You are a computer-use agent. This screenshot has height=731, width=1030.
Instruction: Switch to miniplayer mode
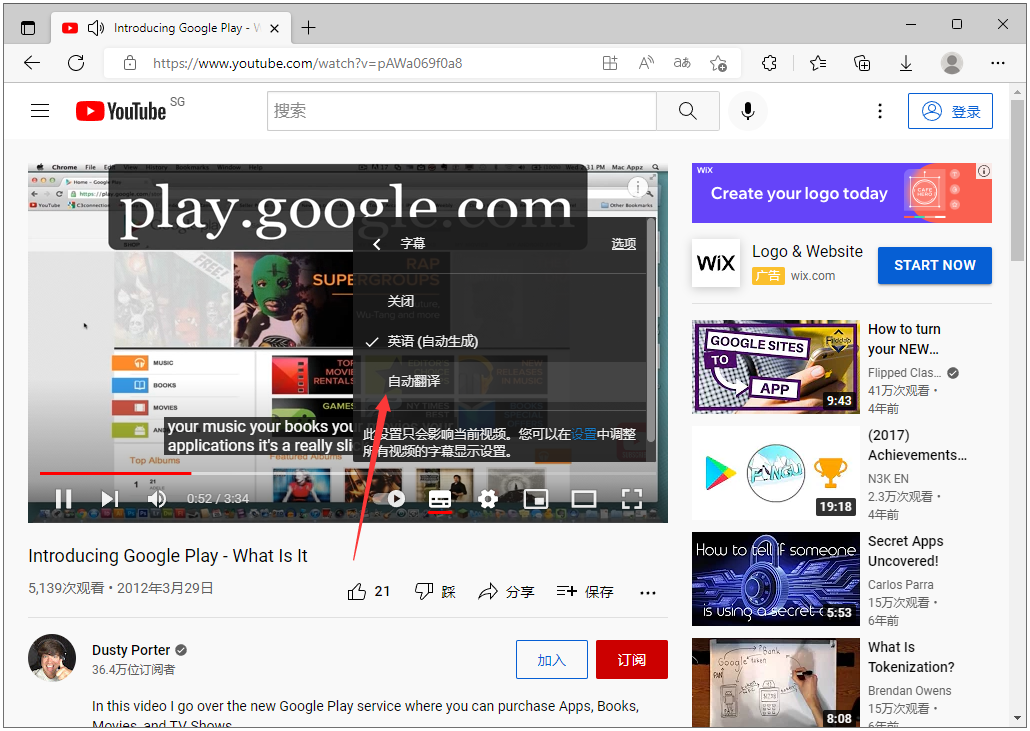pyautogui.click(x=536, y=499)
